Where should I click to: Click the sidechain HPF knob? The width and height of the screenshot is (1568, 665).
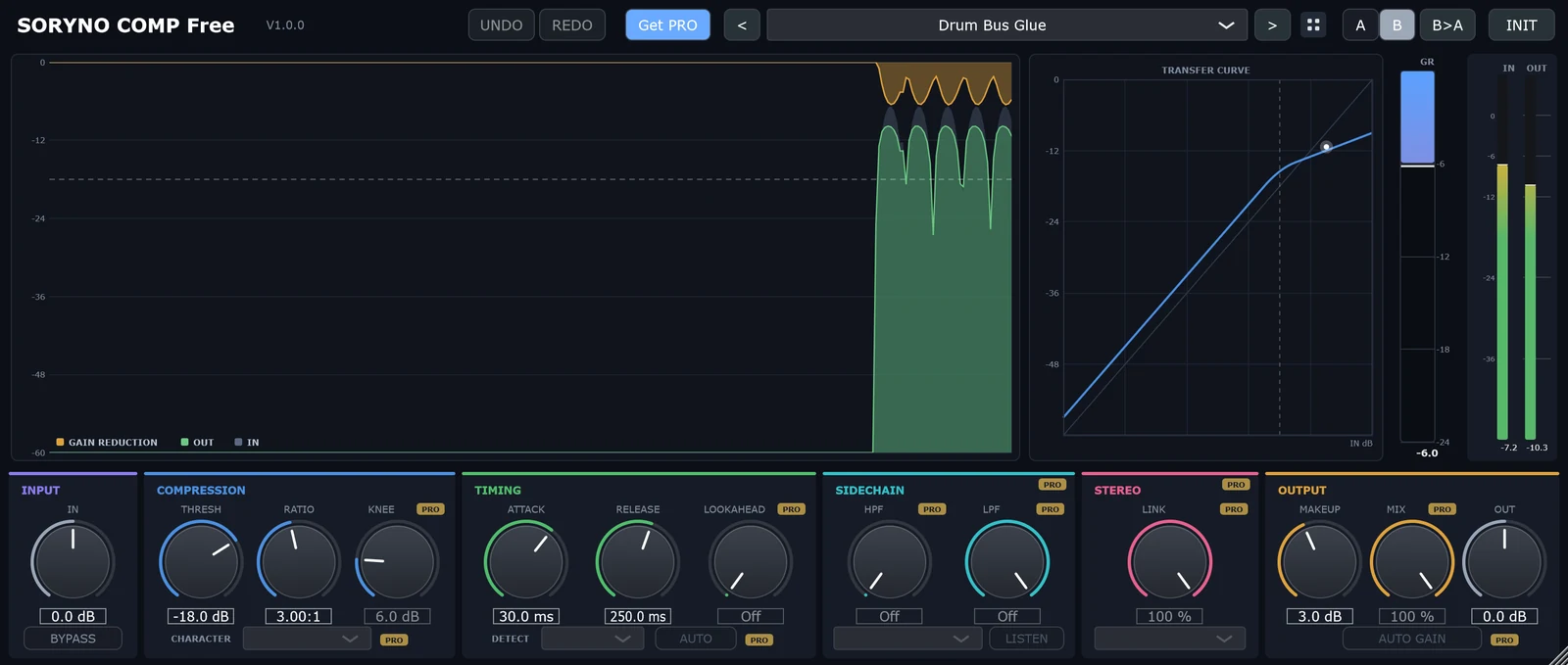tap(889, 560)
